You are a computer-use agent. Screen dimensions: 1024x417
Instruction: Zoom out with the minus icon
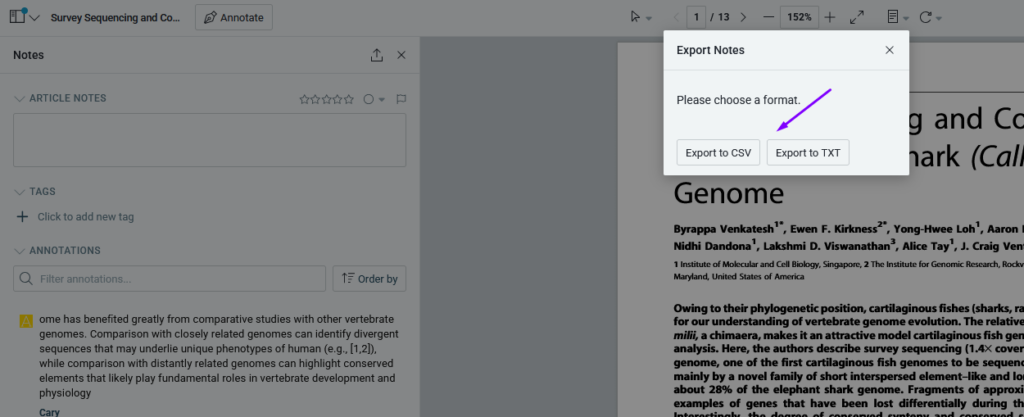(x=768, y=17)
